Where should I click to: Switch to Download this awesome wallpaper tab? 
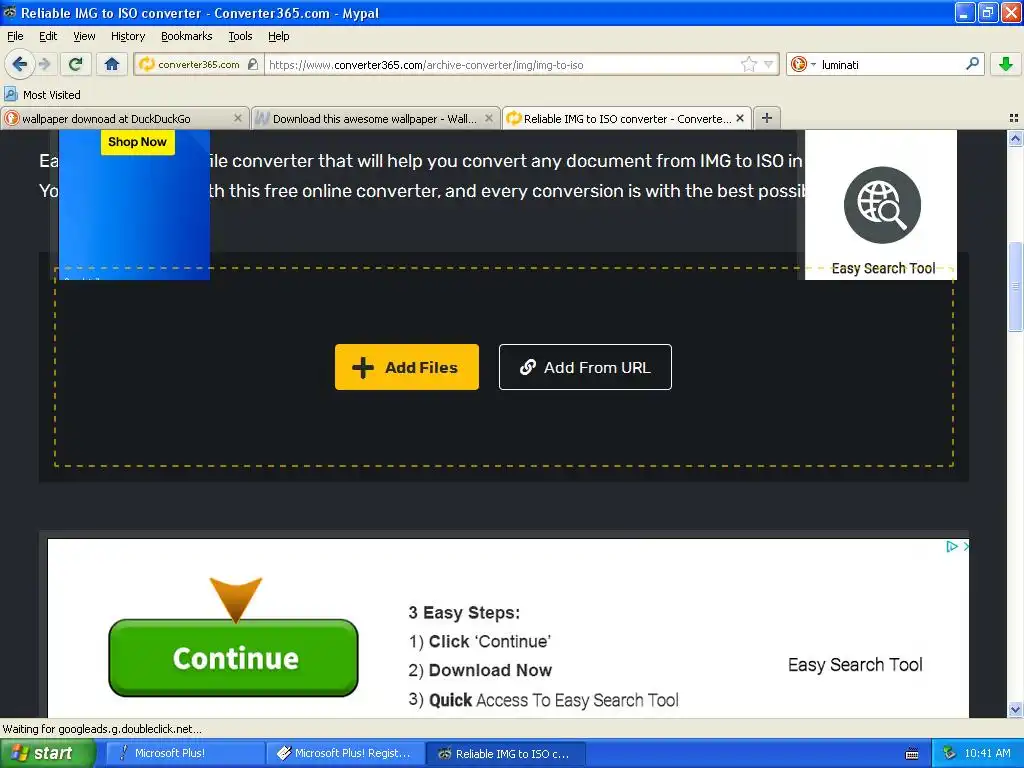[x=374, y=119]
